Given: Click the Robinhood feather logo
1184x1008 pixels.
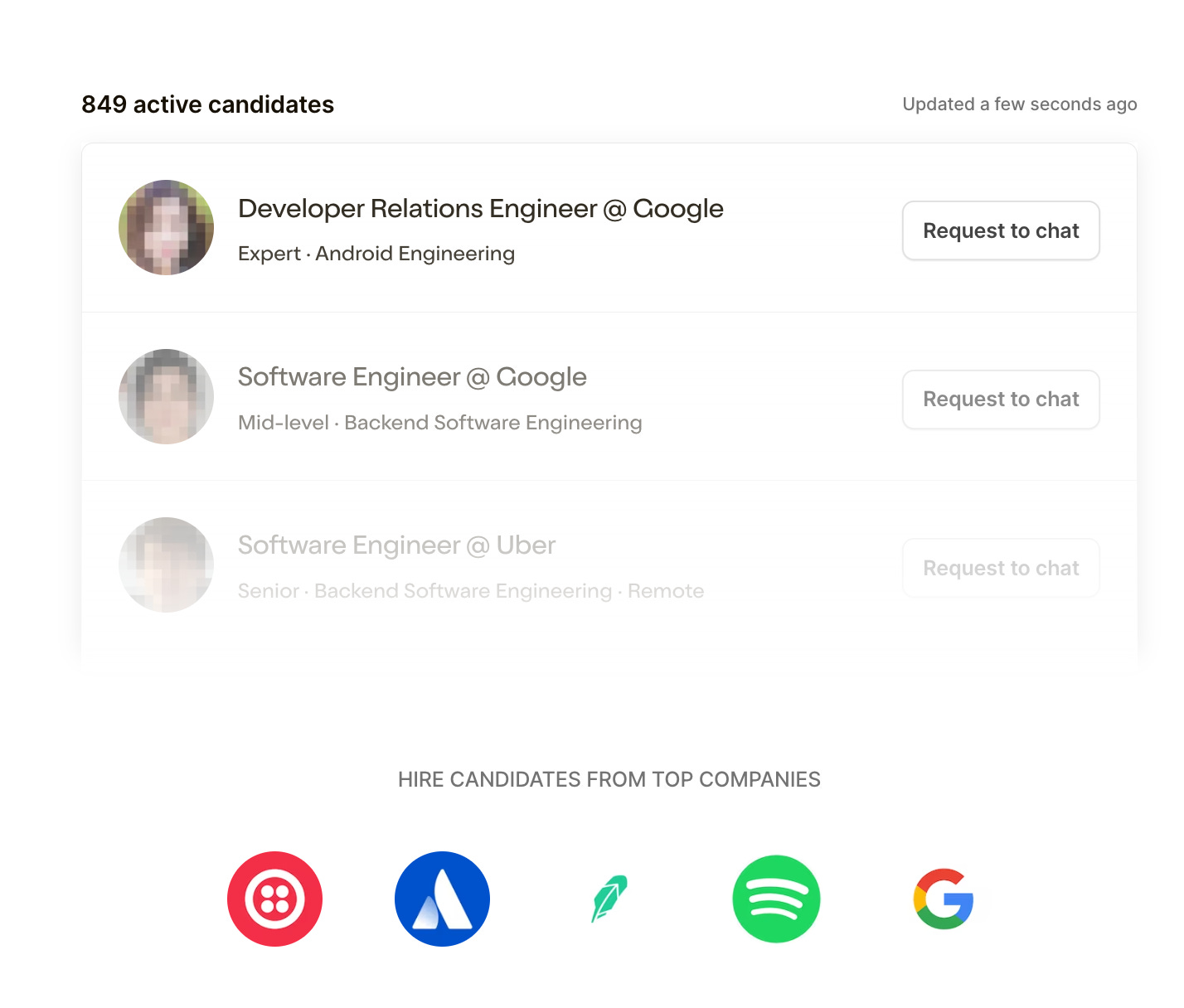Looking at the screenshot, I should tap(609, 899).
